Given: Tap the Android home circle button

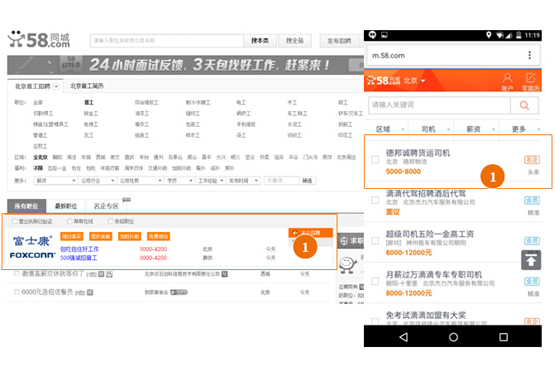Looking at the screenshot, I should coord(453,337).
